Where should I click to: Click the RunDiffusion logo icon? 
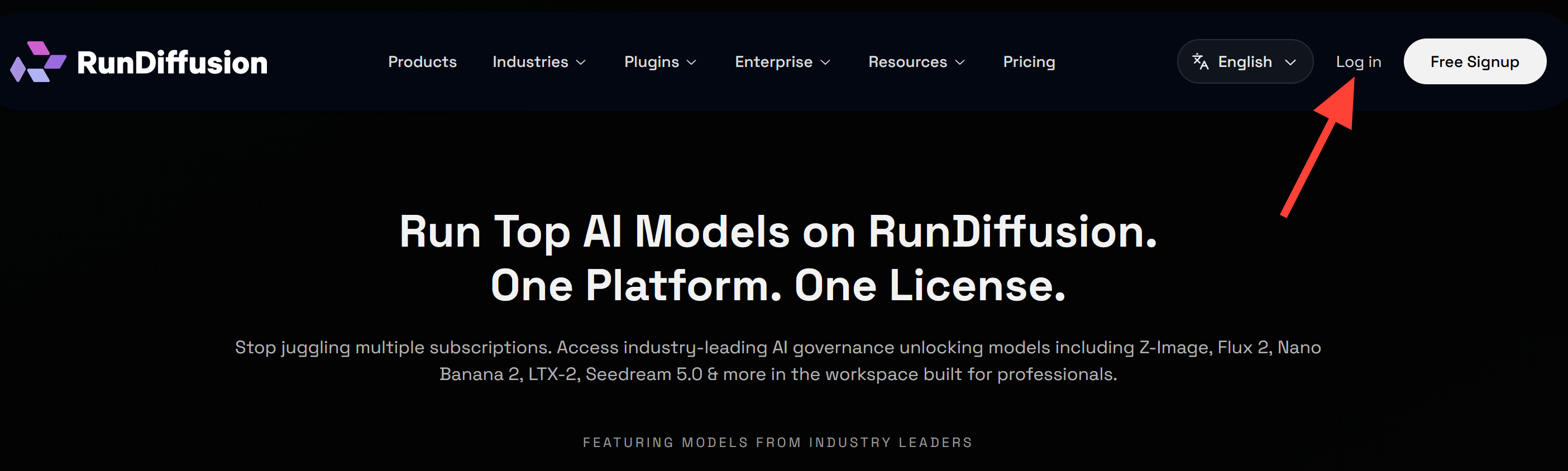tap(38, 61)
